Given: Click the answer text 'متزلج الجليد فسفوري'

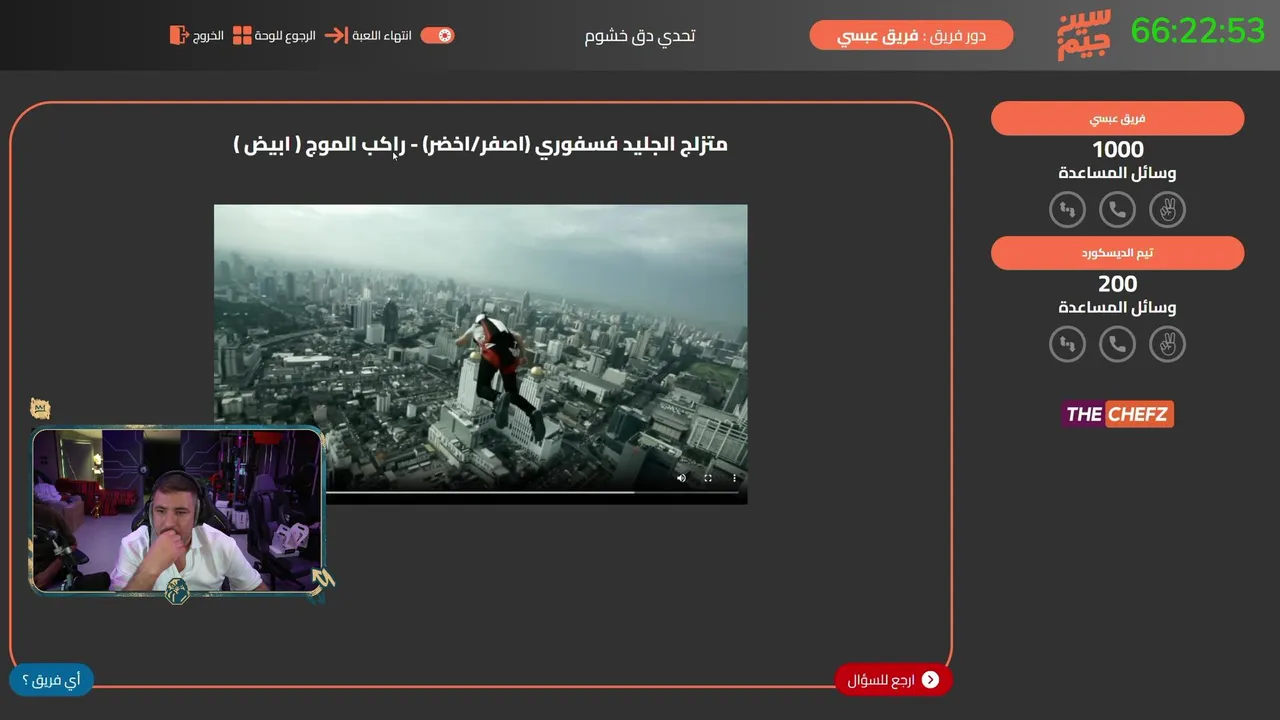Looking at the screenshot, I should pyautogui.click(x=633, y=144).
